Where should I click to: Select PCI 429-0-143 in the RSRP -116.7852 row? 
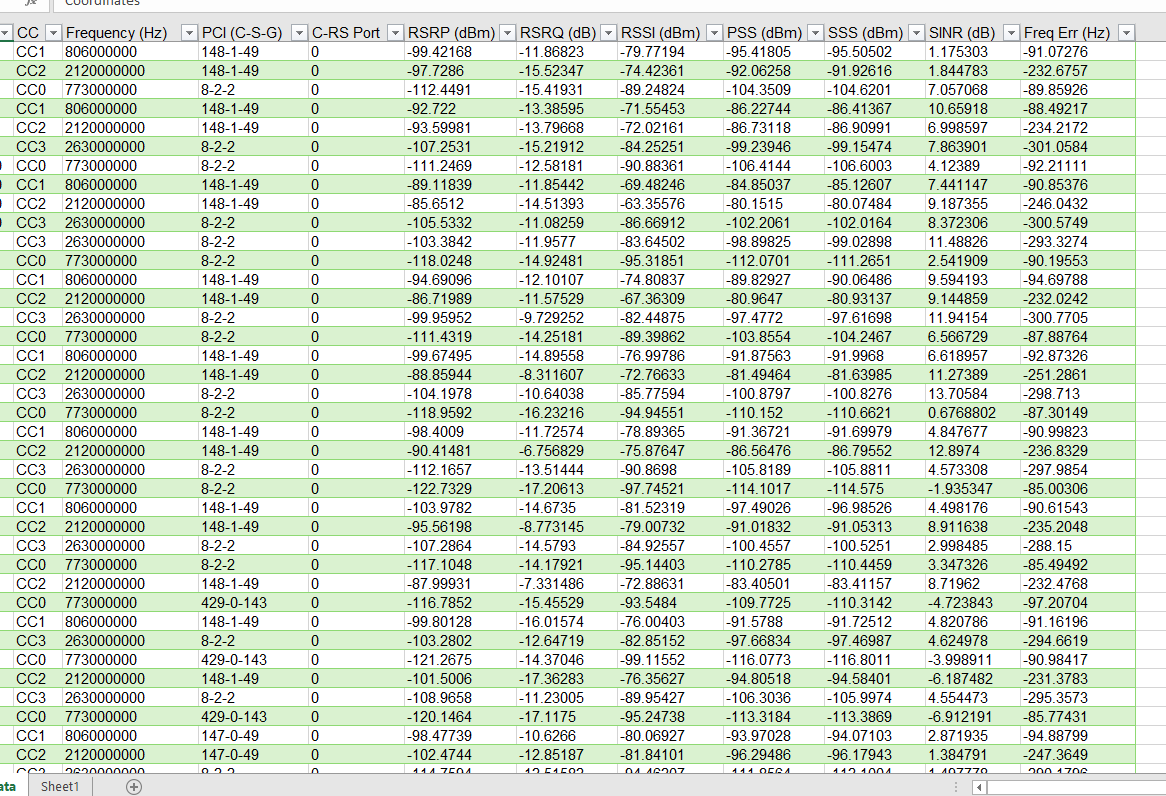click(254, 603)
